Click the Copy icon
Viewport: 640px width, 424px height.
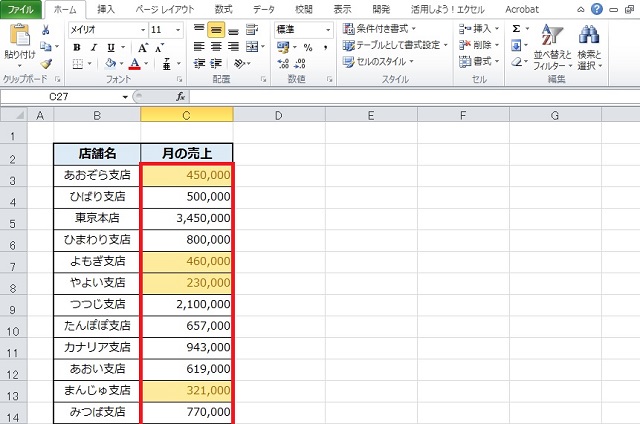46,47
